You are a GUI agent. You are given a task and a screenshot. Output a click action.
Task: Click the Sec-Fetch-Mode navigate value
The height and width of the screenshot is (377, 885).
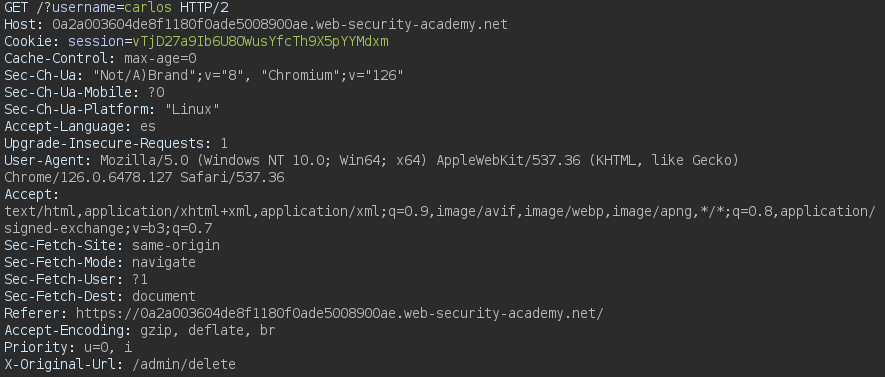pyautogui.click(x=164, y=262)
